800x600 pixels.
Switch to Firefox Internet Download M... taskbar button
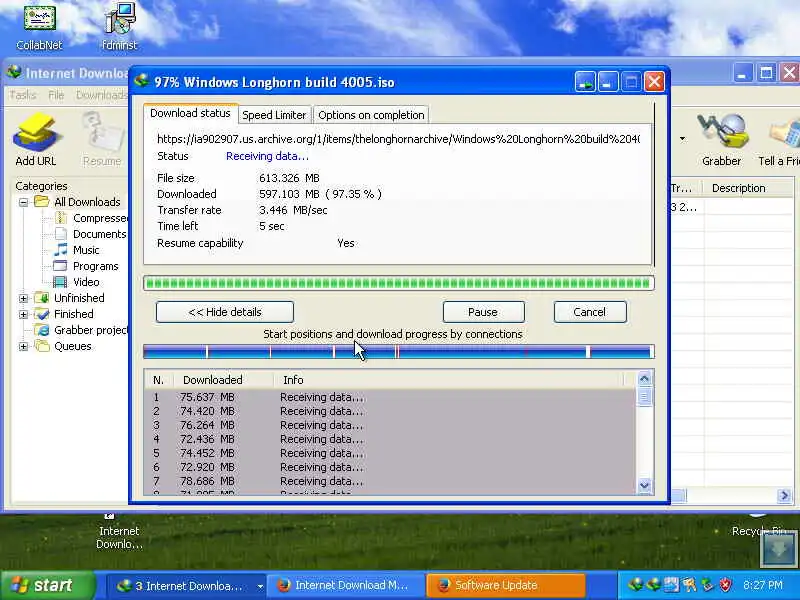point(346,585)
